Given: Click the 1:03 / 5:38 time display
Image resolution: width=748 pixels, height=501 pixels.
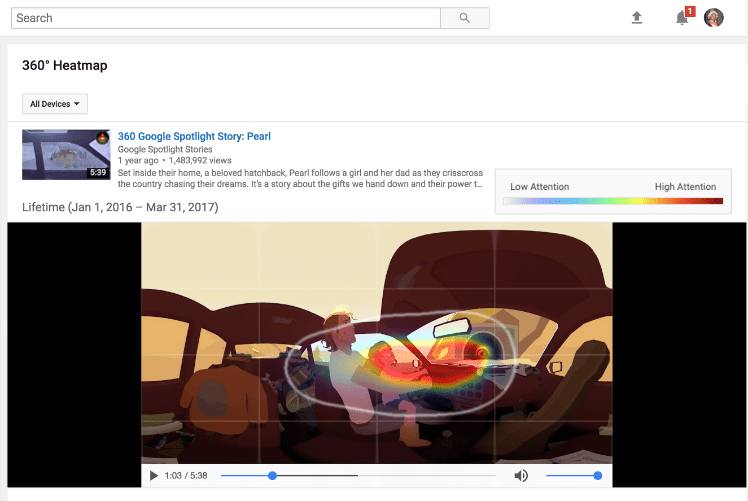Looking at the screenshot, I should 186,476.
